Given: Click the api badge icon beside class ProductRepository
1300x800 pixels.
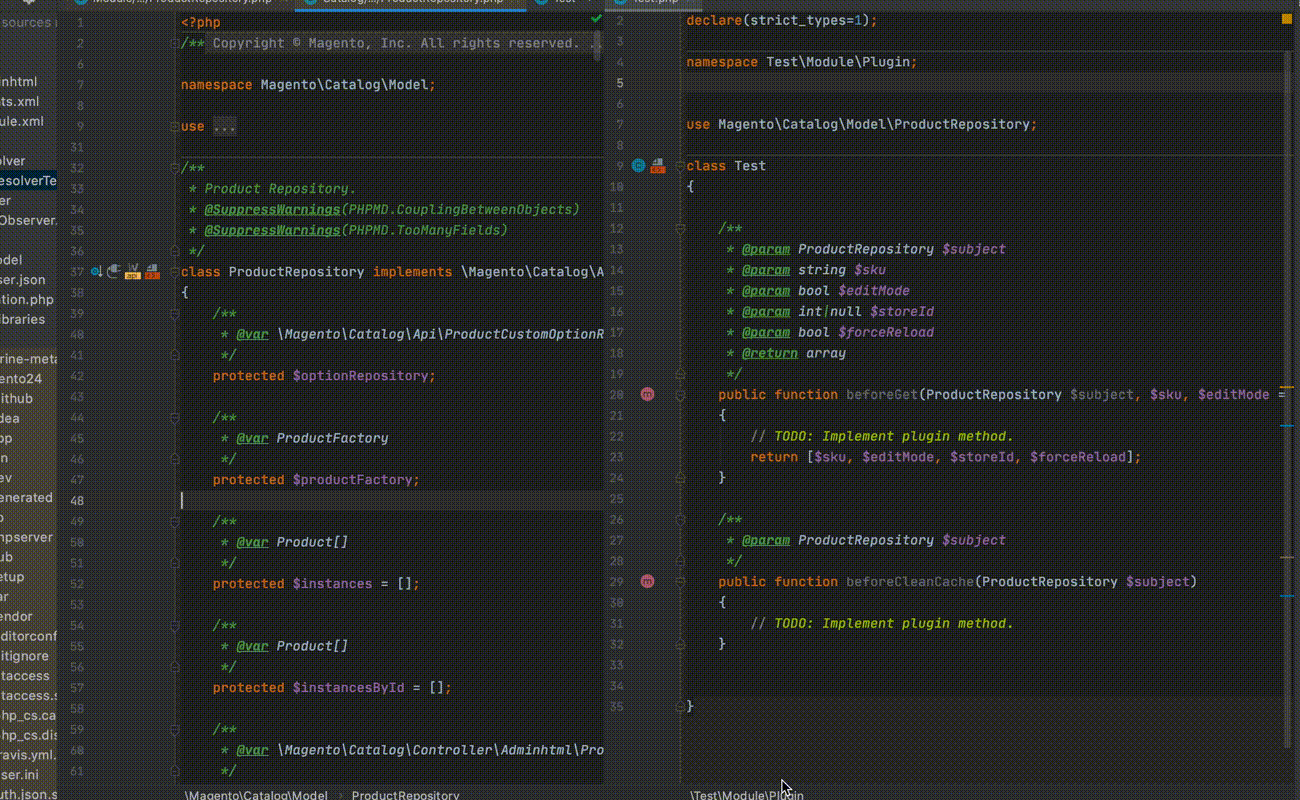Looking at the screenshot, I should coord(132,271).
